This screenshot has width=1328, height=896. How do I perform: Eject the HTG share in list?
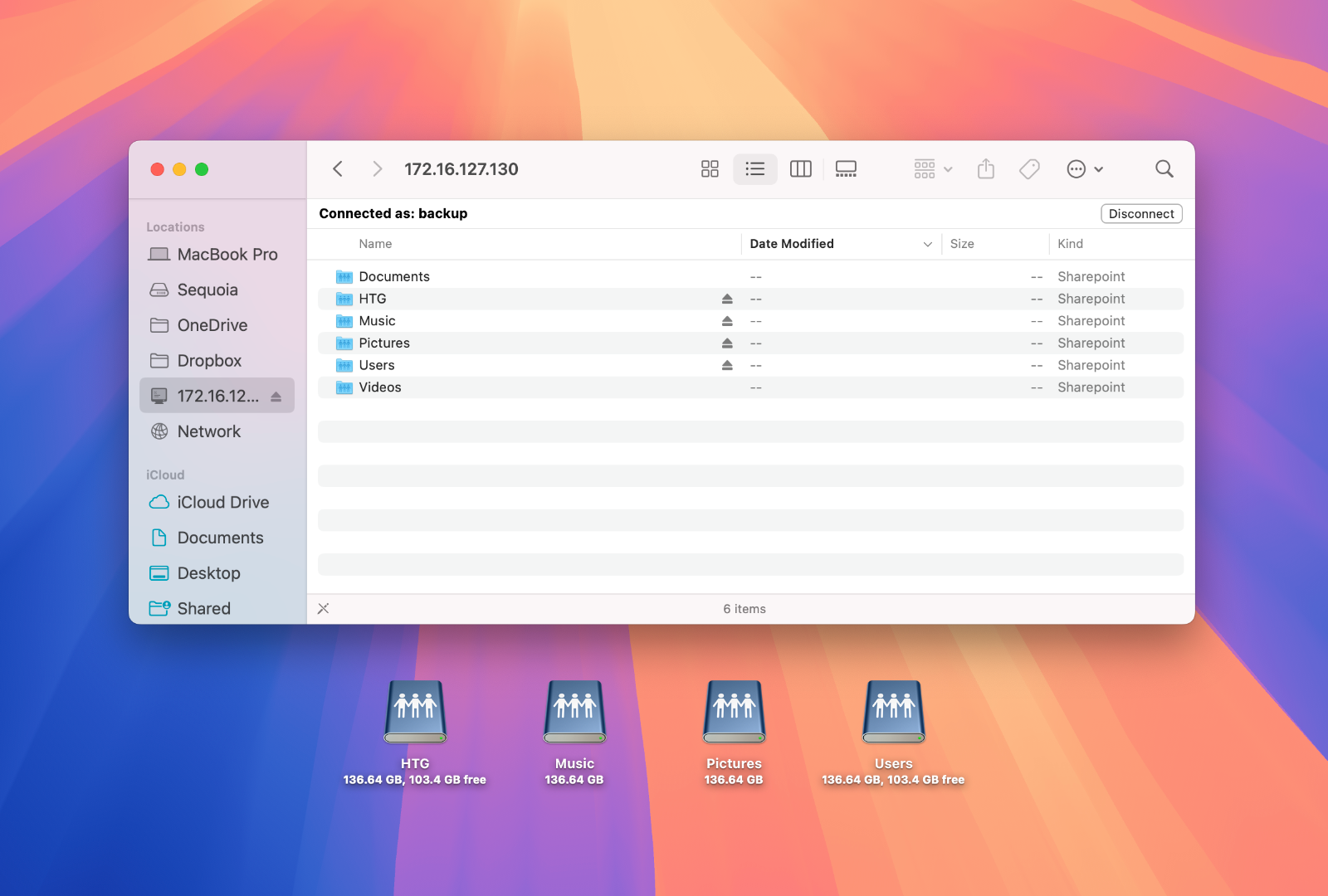point(727,299)
